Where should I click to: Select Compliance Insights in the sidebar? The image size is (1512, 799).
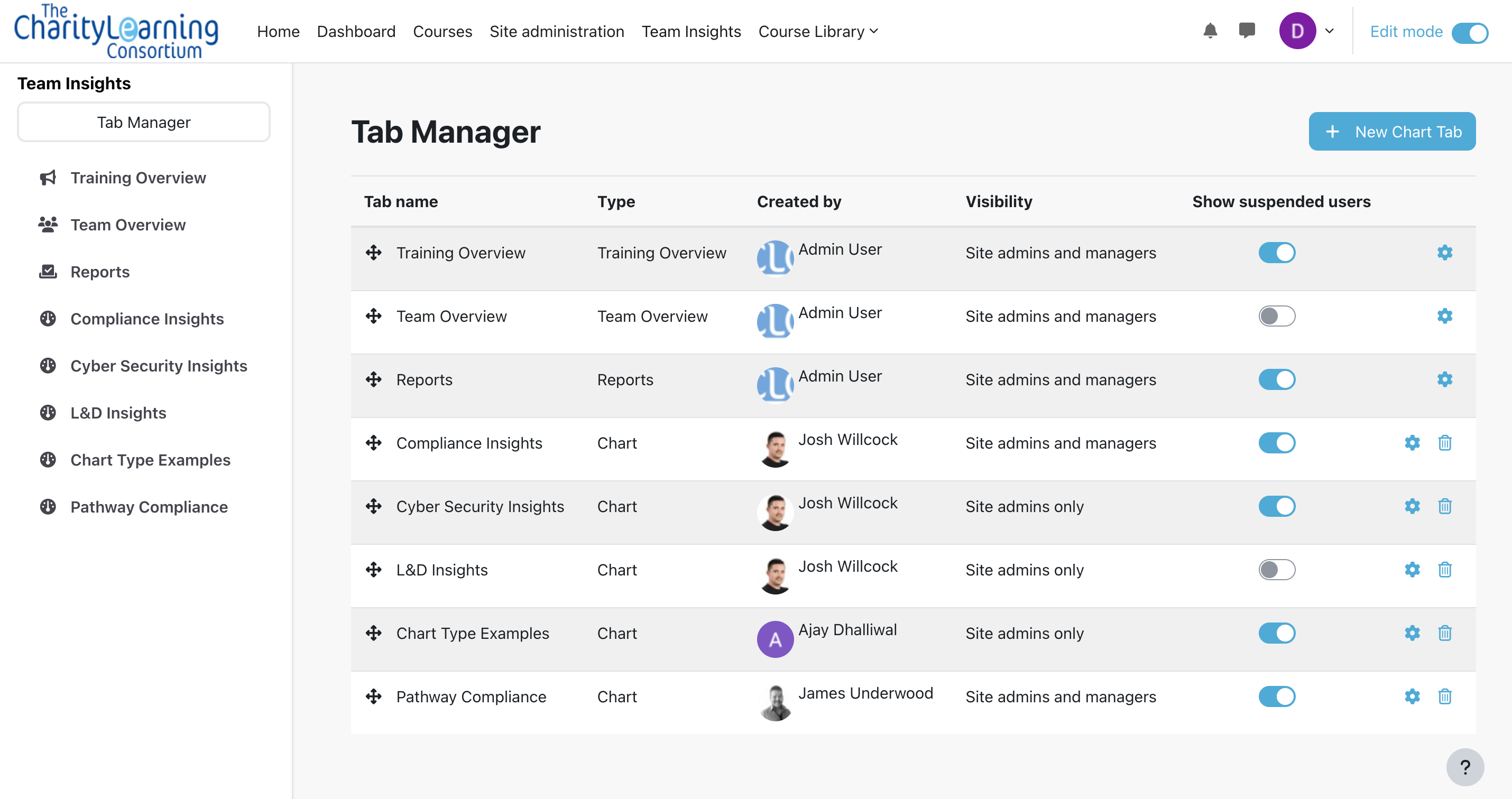(x=147, y=319)
